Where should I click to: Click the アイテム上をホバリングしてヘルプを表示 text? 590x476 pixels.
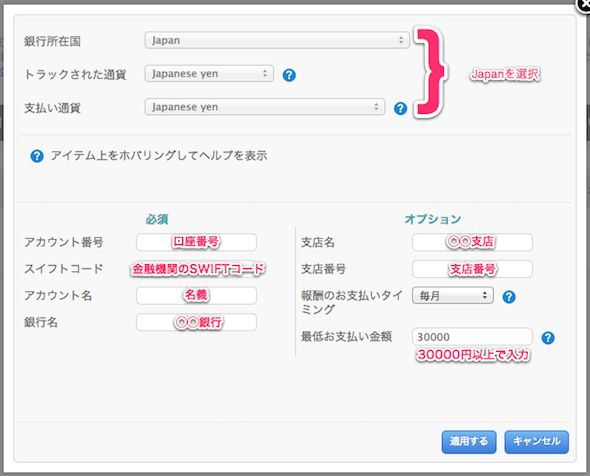coord(159,156)
